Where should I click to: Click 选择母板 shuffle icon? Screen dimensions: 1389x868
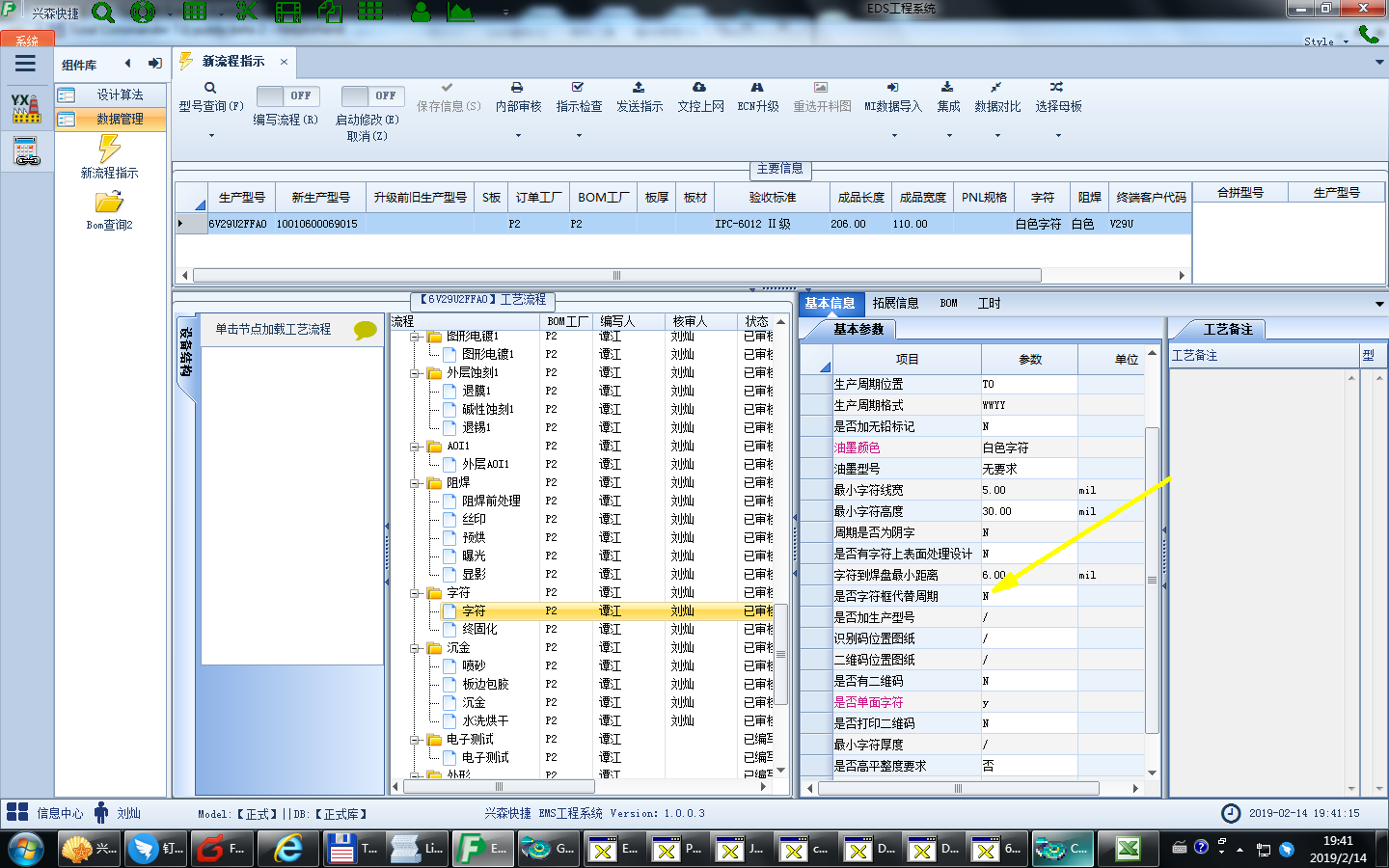[1057, 88]
